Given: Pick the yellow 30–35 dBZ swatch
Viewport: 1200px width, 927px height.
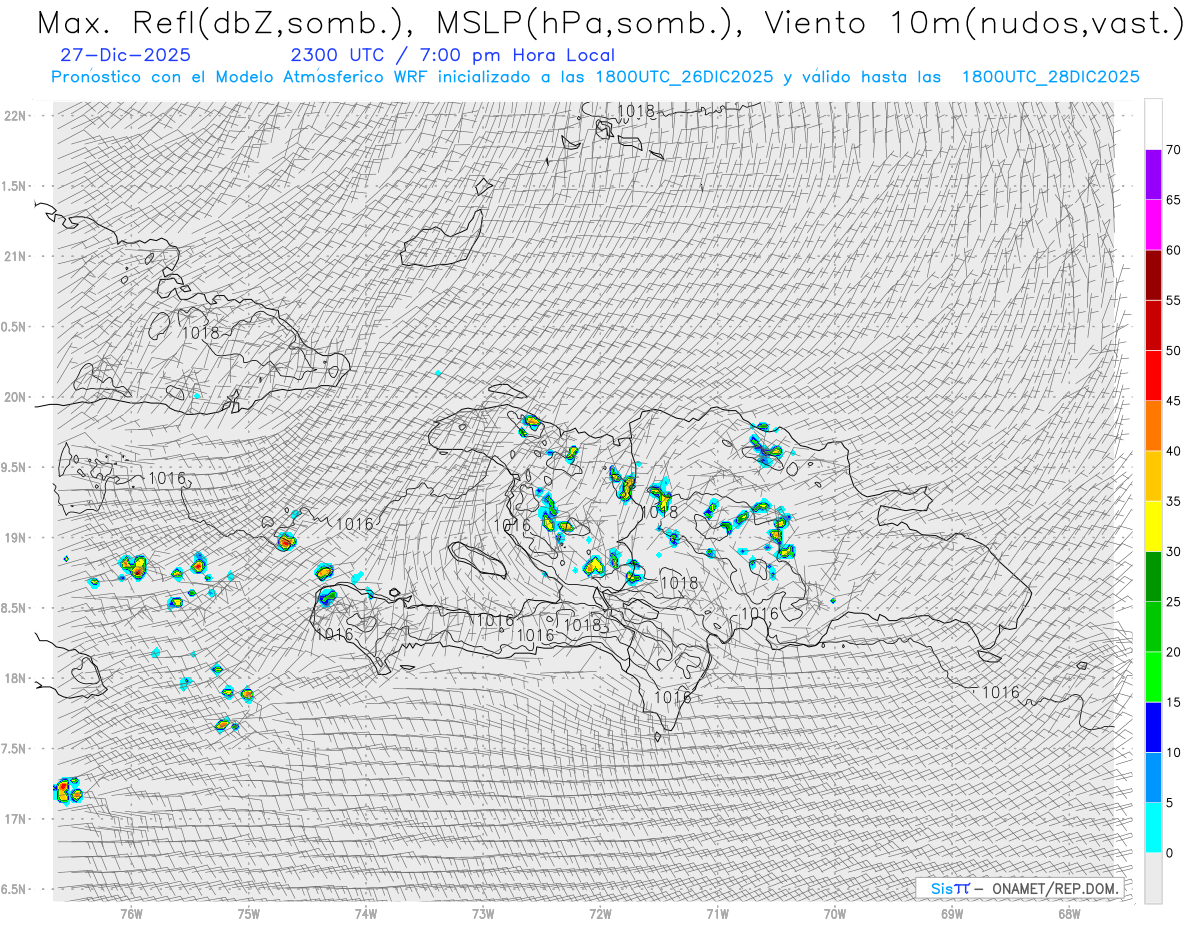Looking at the screenshot, I should pos(1153,526).
